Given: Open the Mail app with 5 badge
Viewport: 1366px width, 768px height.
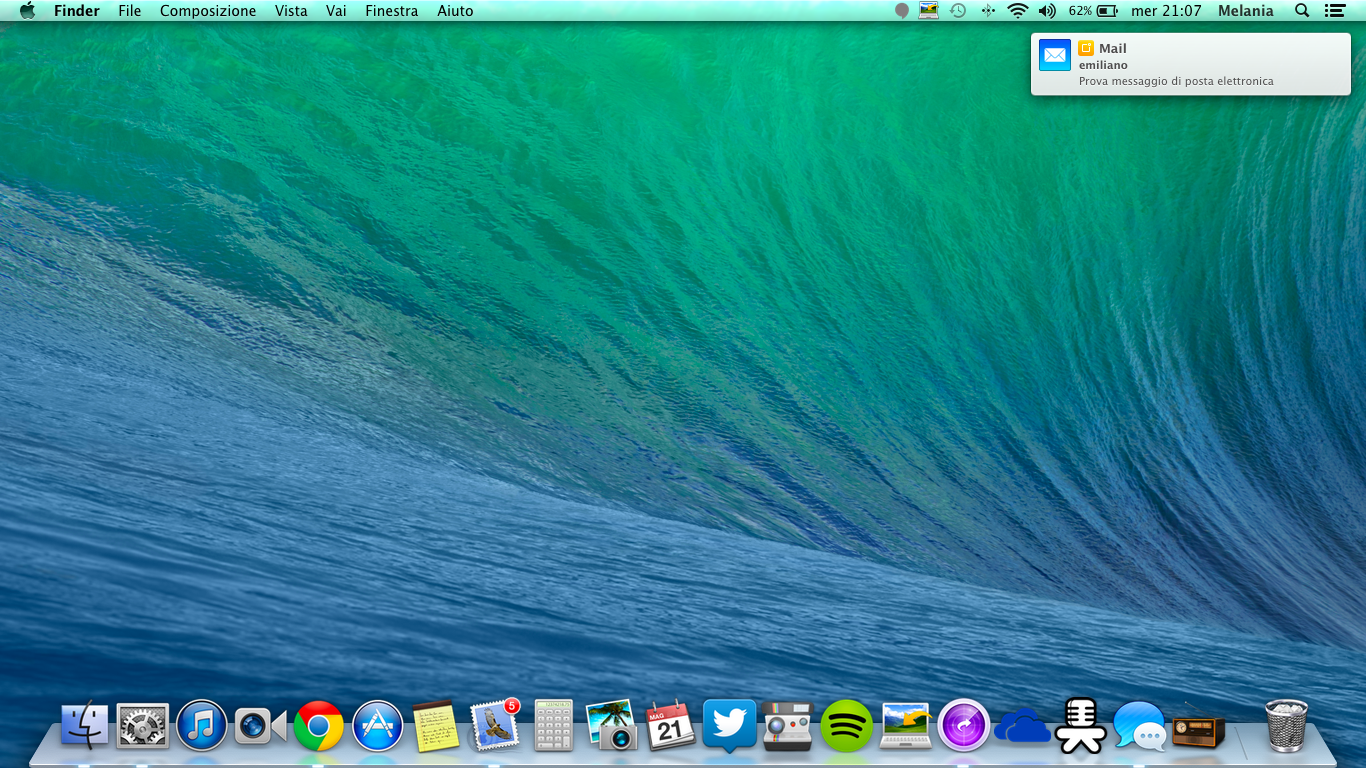Looking at the screenshot, I should pyautogui.click(x=495, y=726).
